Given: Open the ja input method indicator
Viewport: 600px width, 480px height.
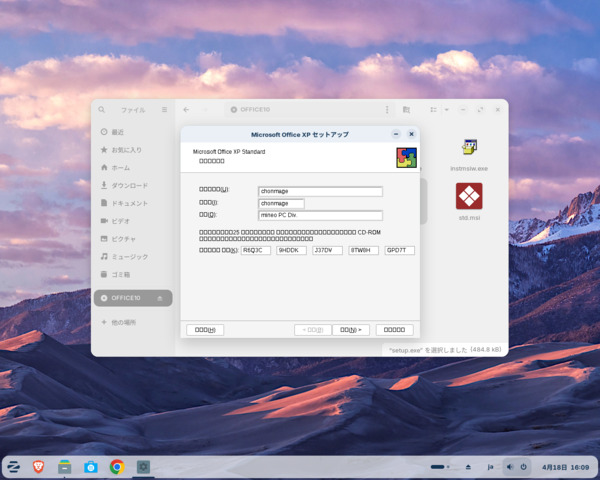Looking at the screenshot, I should point(490,467).
